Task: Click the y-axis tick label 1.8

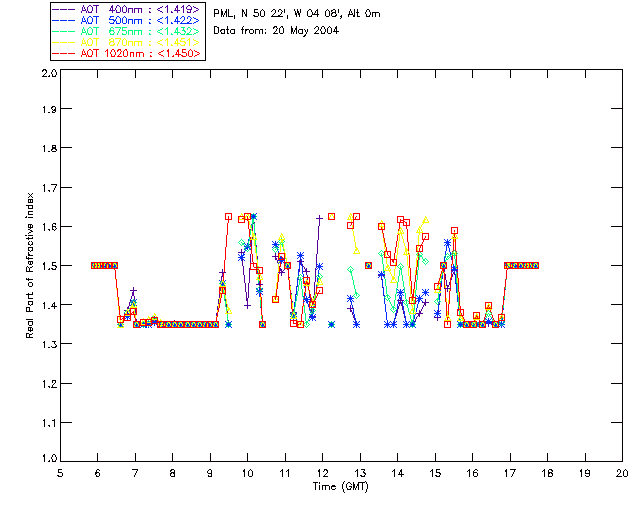Action: pos(49,148)
